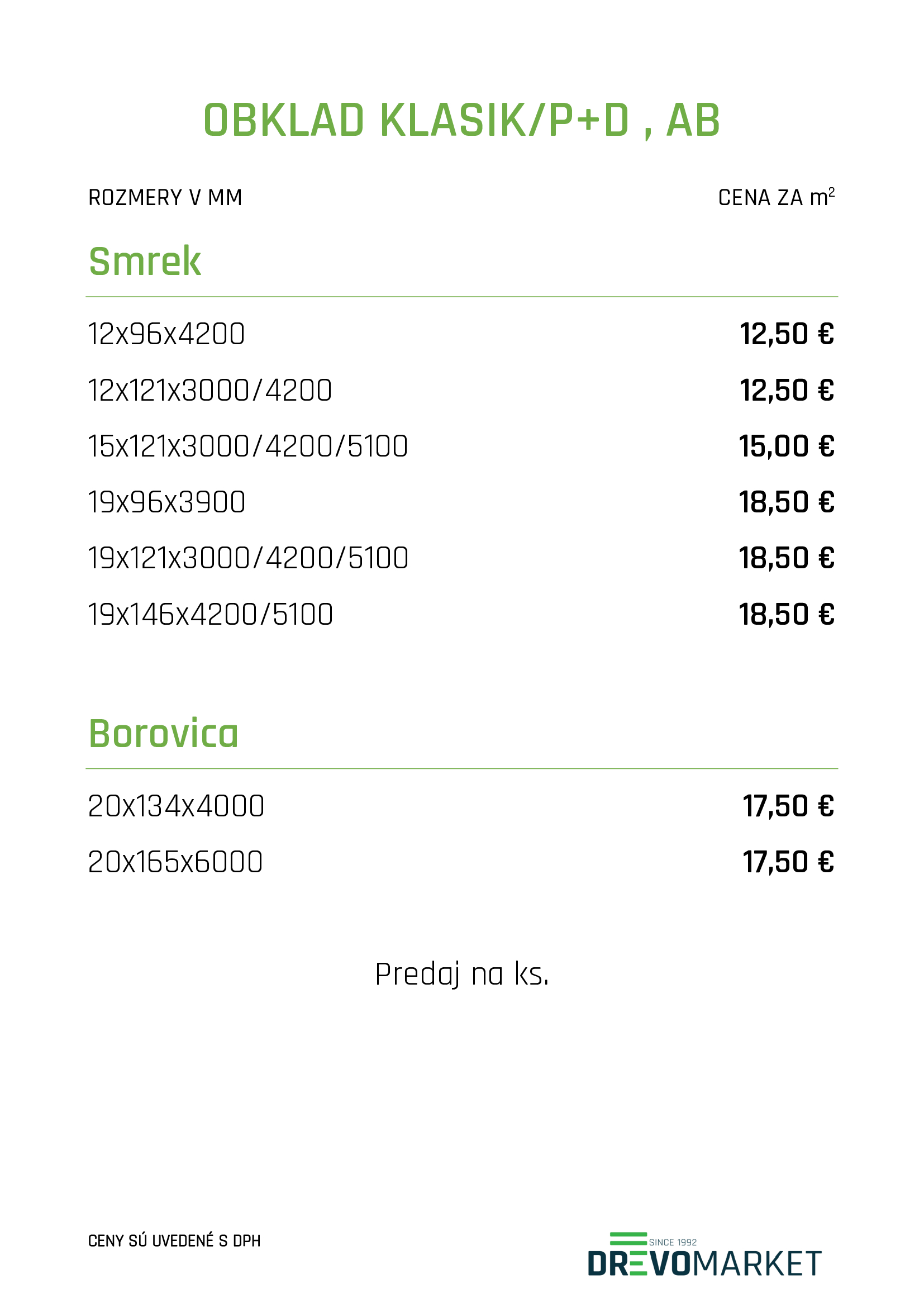Click the green stripes logo emblem
The height and width of the screenshot is (1307, 924).
coord(628,1239)
